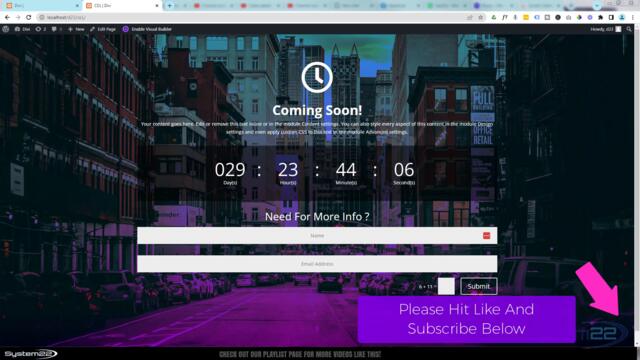640x360 pixels.
Task: Open the side panel icon in Chrome toolbar
Action: (x=611, y=18)
